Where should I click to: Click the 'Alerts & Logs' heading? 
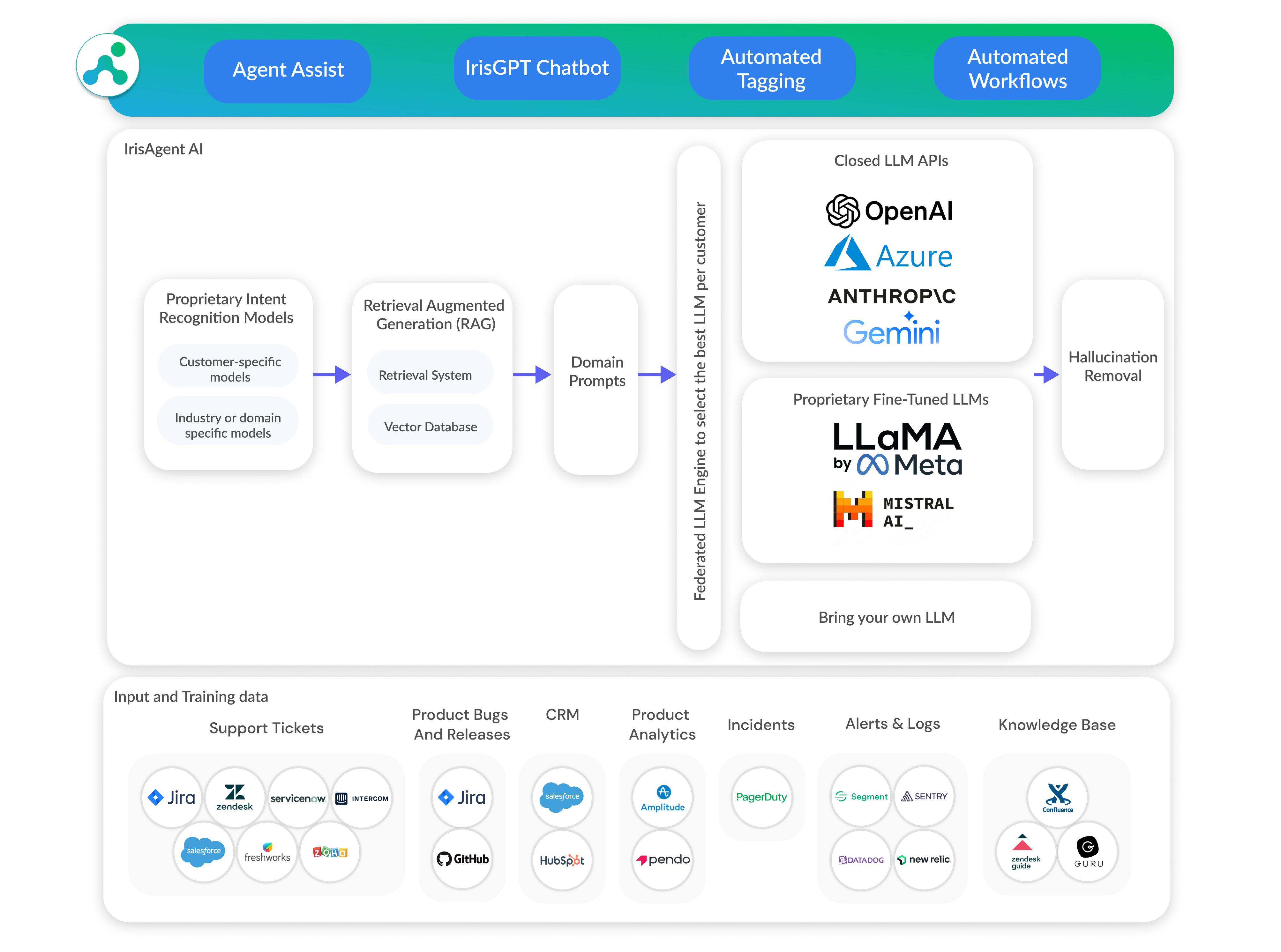892,724
